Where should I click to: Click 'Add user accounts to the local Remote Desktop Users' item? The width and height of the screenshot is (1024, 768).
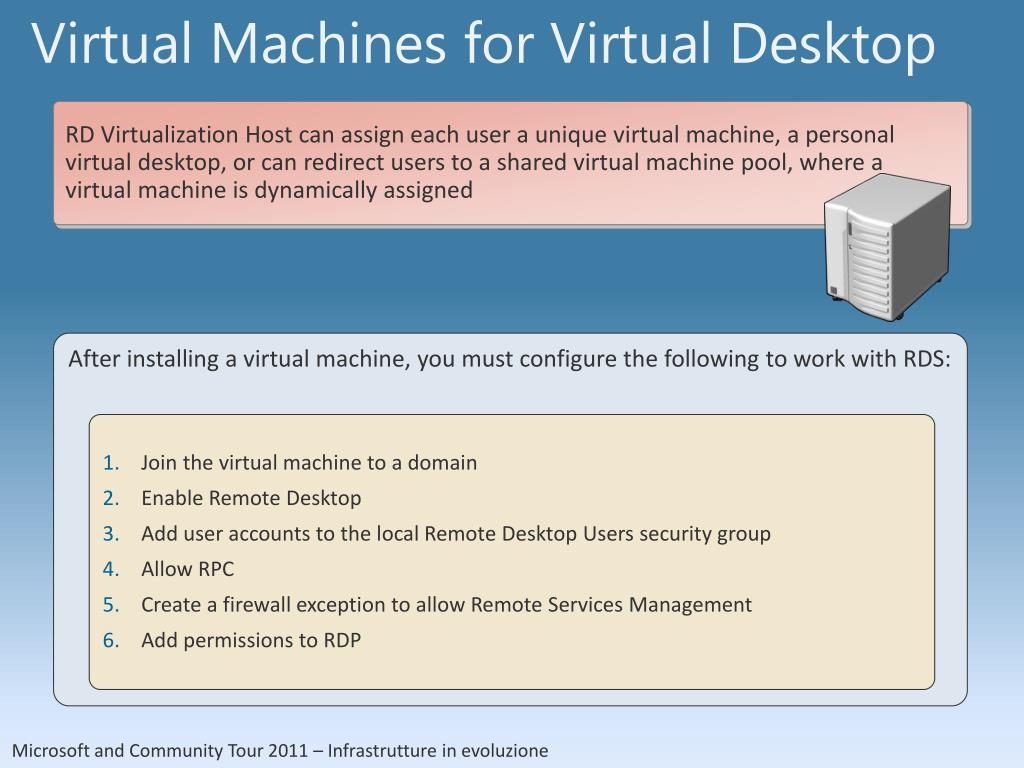[x=456, y=534]
